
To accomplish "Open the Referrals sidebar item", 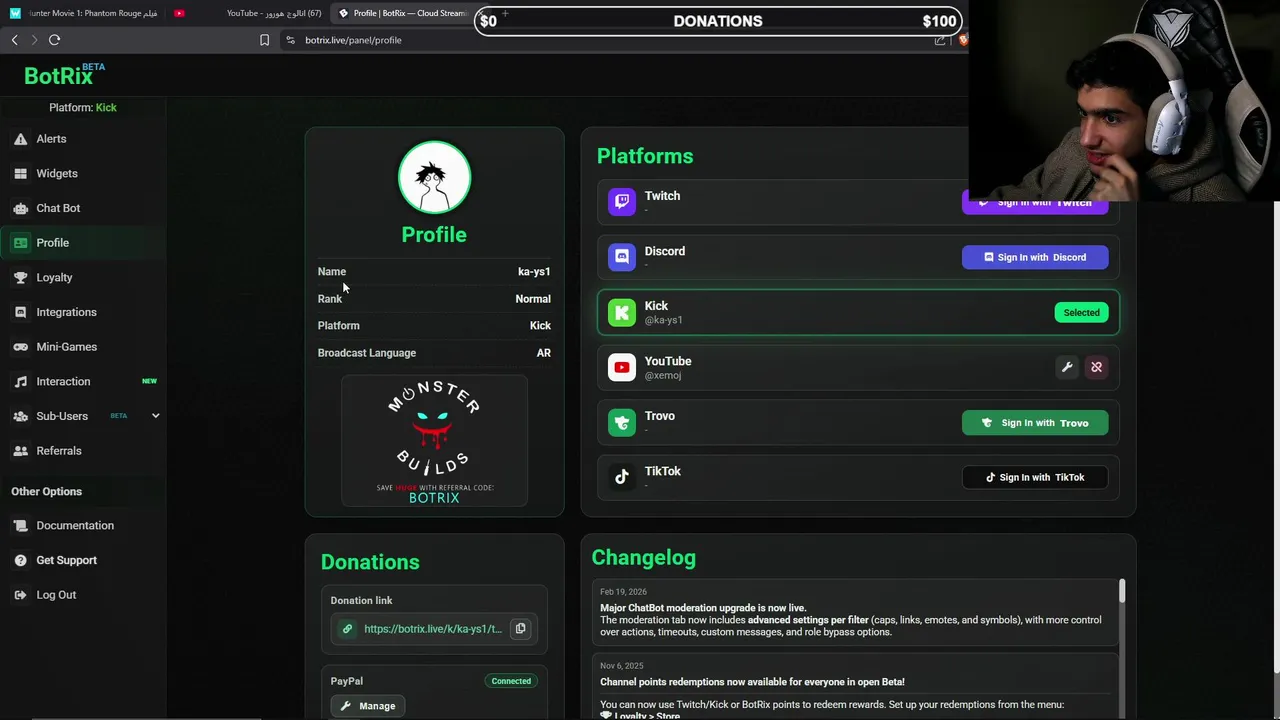I will point(84,451).
